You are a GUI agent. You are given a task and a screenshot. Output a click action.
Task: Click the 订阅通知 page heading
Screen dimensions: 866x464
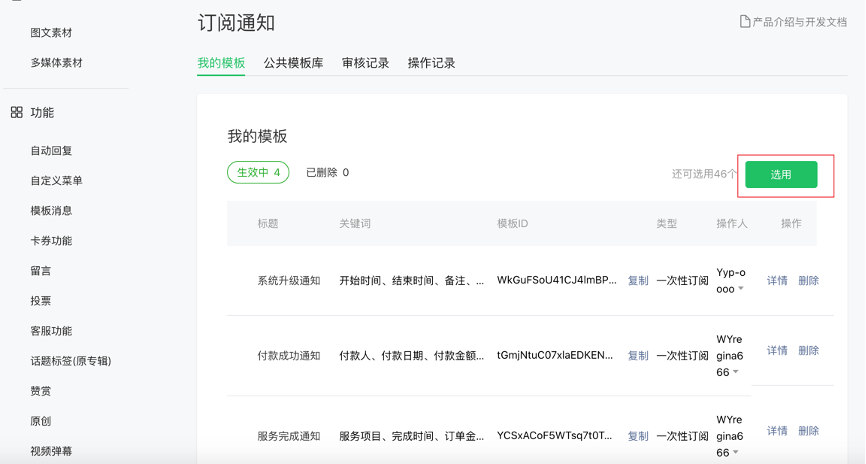(x=236, y=23)
